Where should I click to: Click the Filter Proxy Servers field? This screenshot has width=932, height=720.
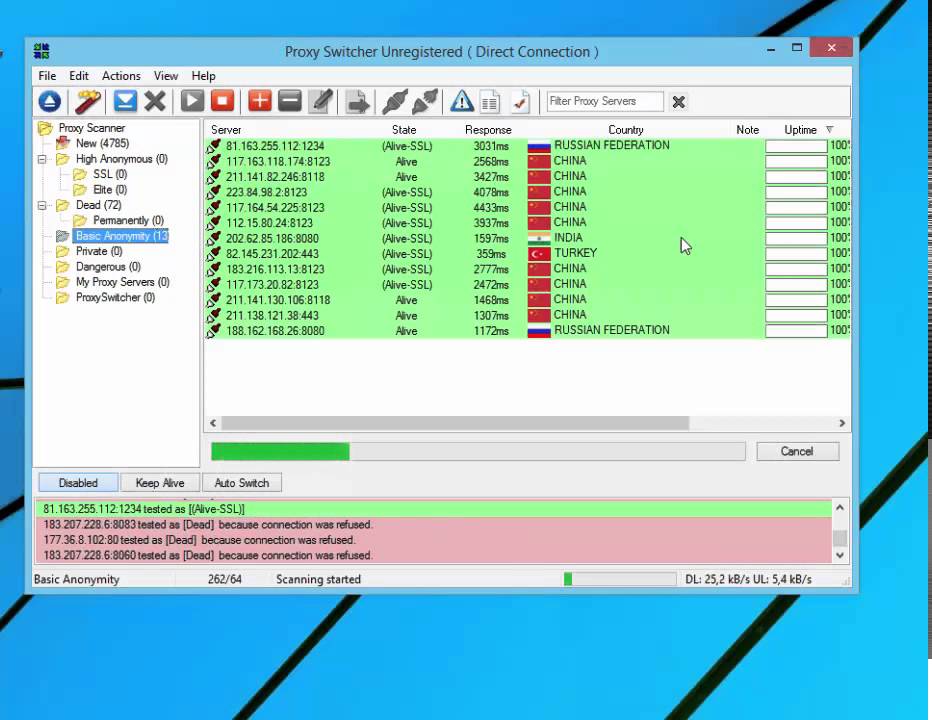pos(604,102)
